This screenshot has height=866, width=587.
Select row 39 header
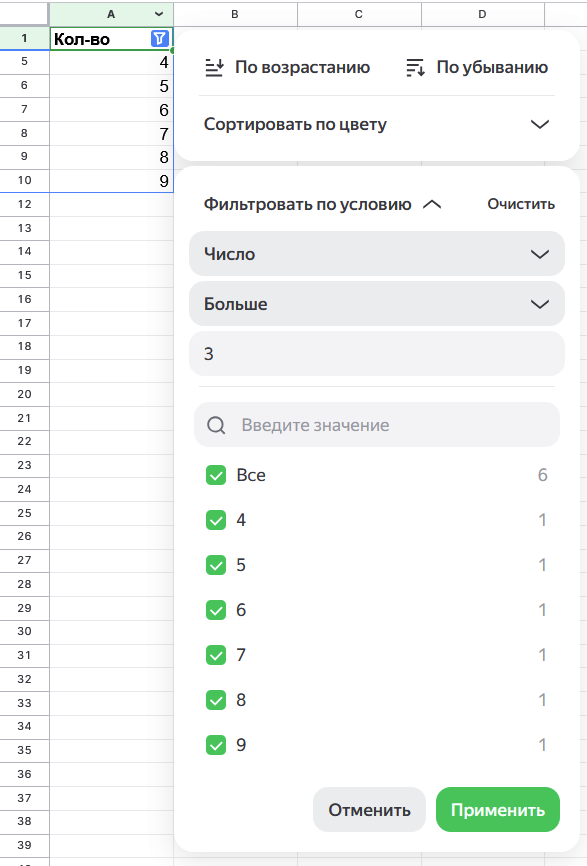click(24, 845)
